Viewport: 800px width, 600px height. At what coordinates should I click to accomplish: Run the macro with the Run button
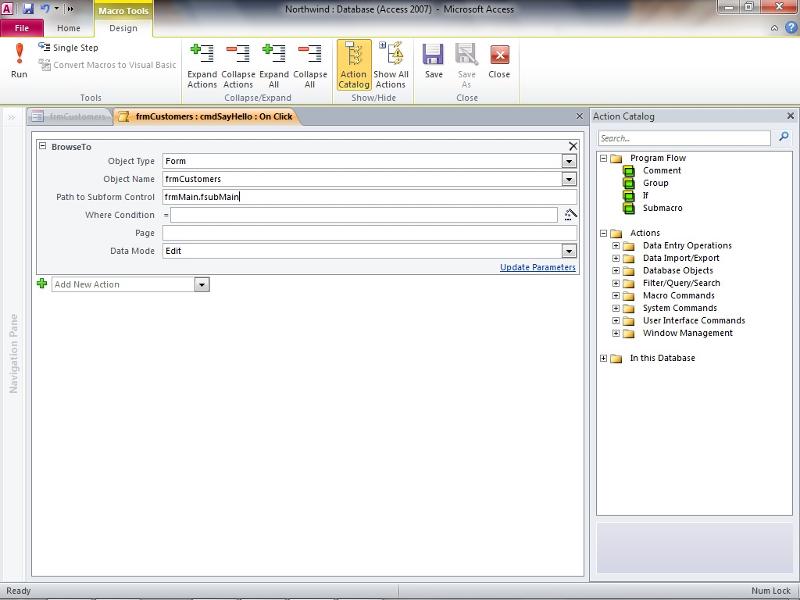pos(19,60)
